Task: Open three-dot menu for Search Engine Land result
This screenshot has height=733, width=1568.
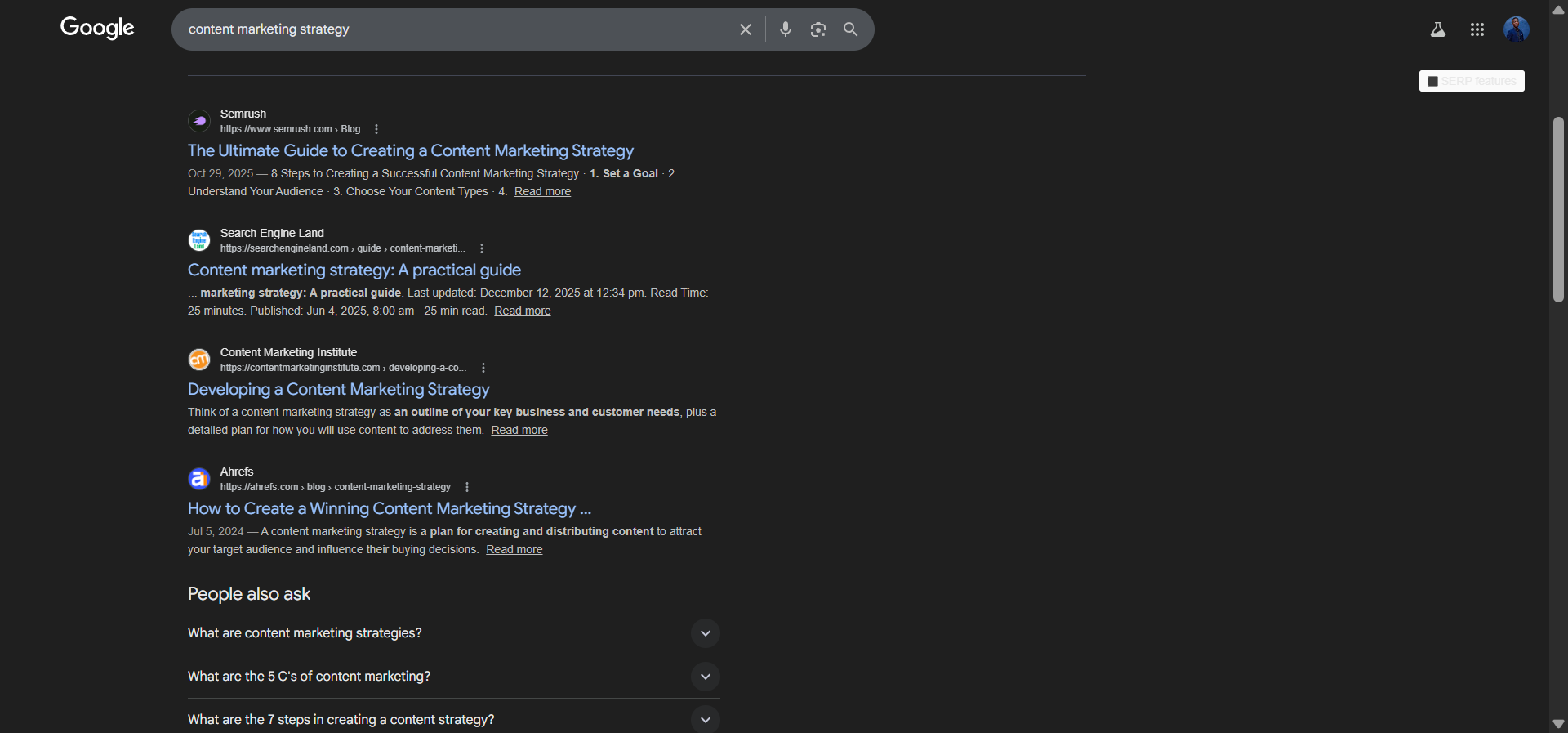Action: click(x=482, y=248)
